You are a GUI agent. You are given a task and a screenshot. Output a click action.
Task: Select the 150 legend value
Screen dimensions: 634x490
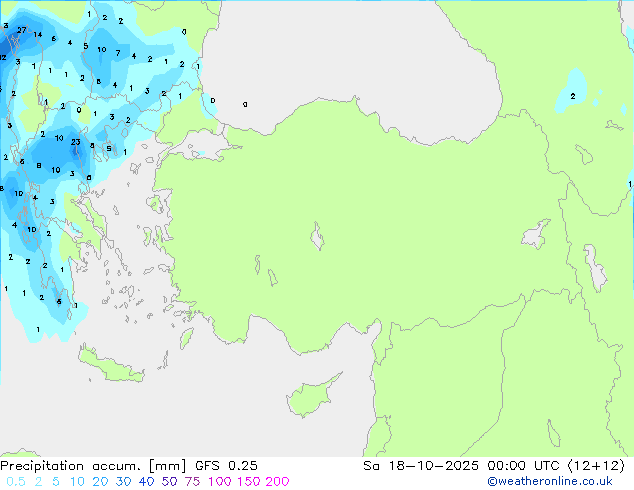247,482
